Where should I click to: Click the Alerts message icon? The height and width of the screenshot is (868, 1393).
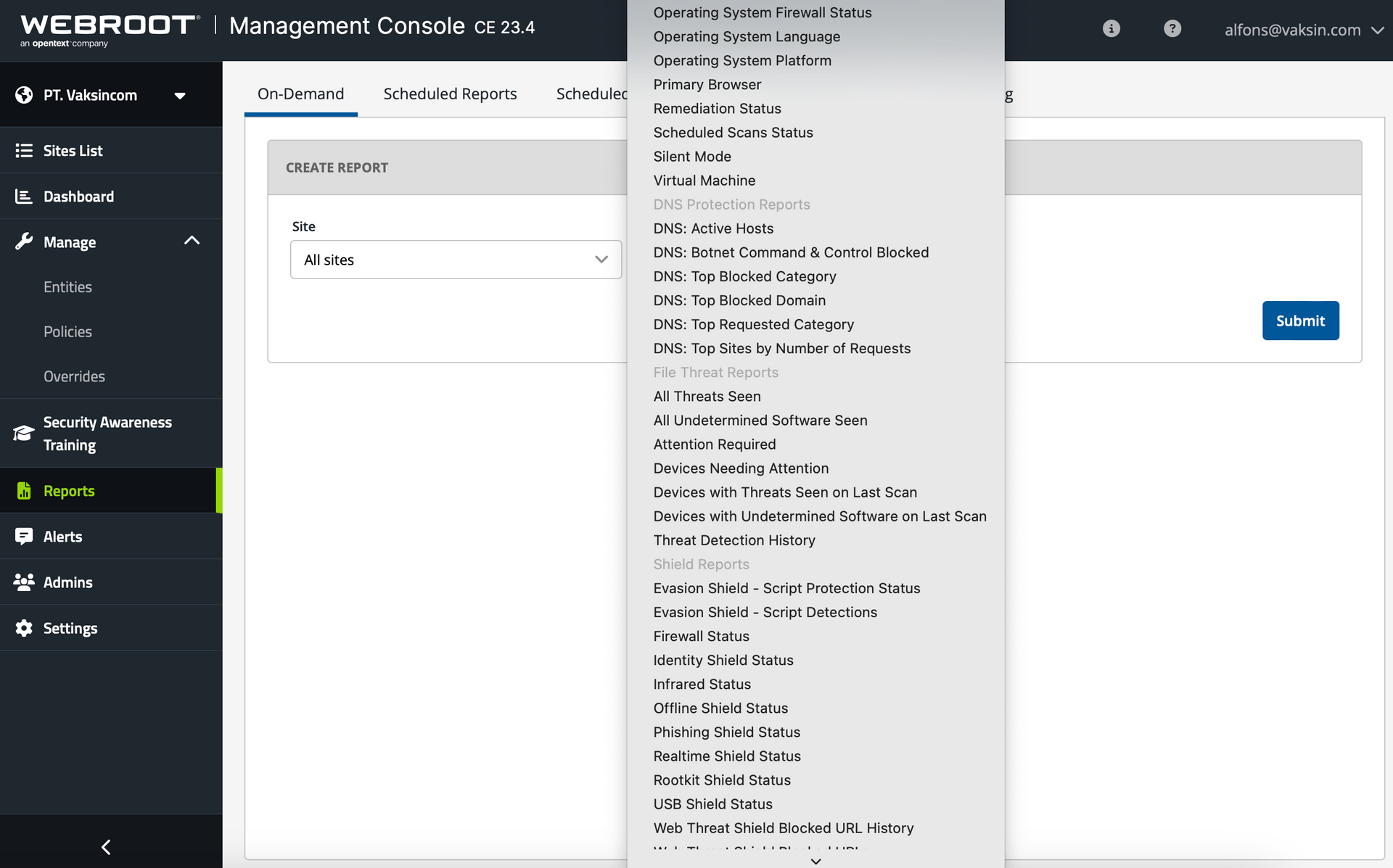tap(24, 537)
